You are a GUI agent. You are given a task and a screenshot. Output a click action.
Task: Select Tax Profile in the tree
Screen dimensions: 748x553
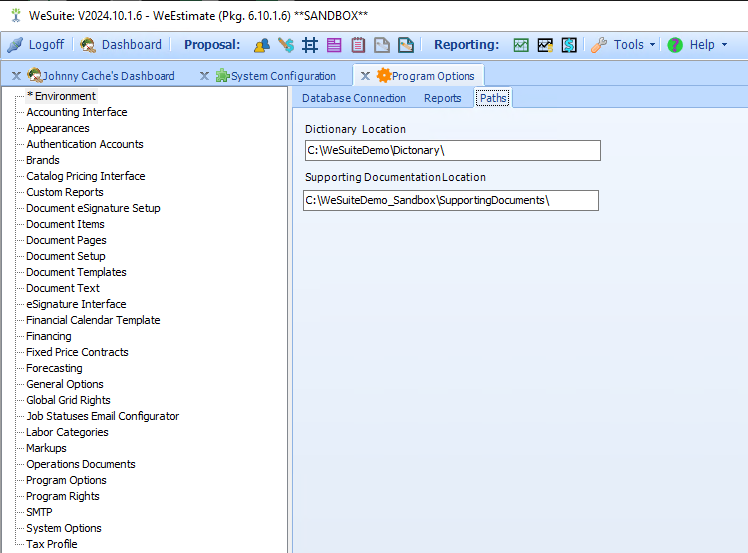(52, 543)
